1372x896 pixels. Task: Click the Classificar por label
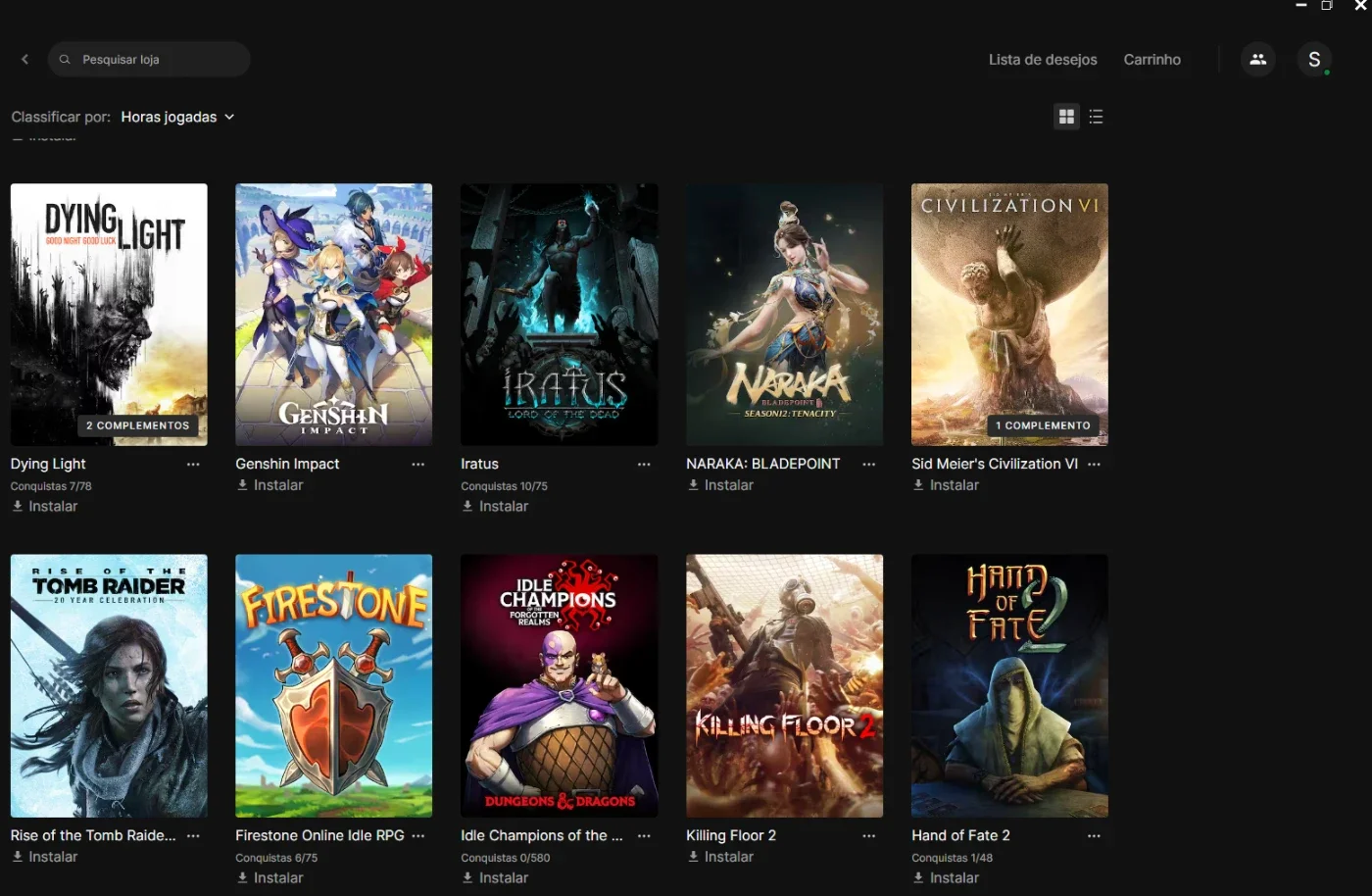point(61,117)
